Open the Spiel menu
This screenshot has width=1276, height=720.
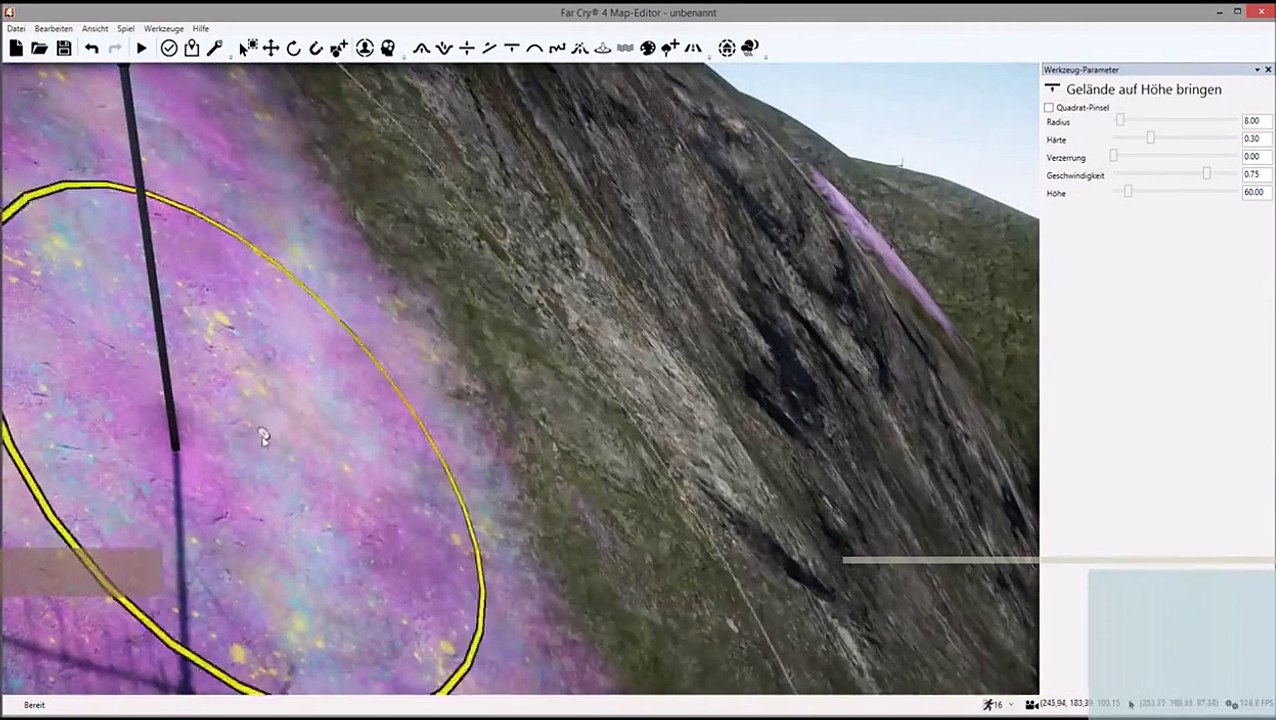126,29
